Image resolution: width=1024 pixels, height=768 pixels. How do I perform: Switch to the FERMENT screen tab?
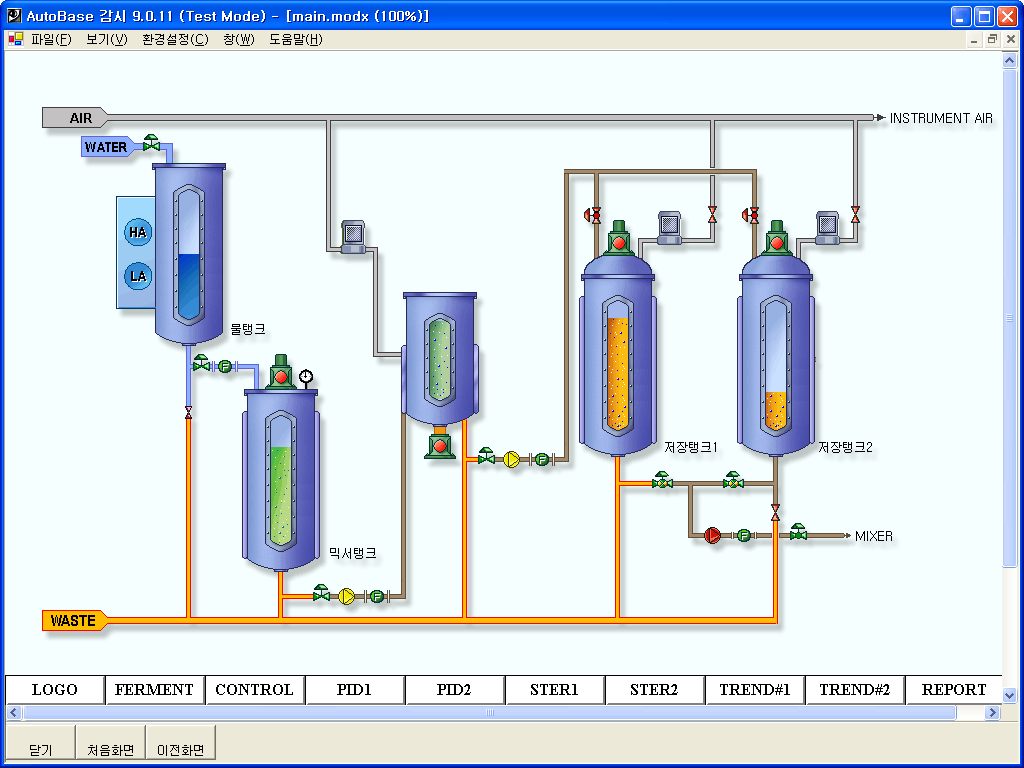pyautogui.click(x=154, y=689)
